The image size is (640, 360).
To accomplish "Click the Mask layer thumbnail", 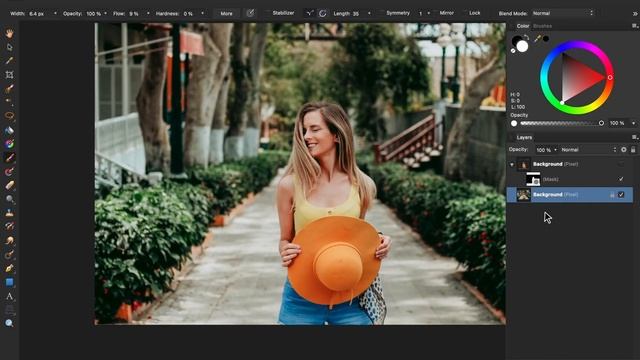I will point(533,179).
